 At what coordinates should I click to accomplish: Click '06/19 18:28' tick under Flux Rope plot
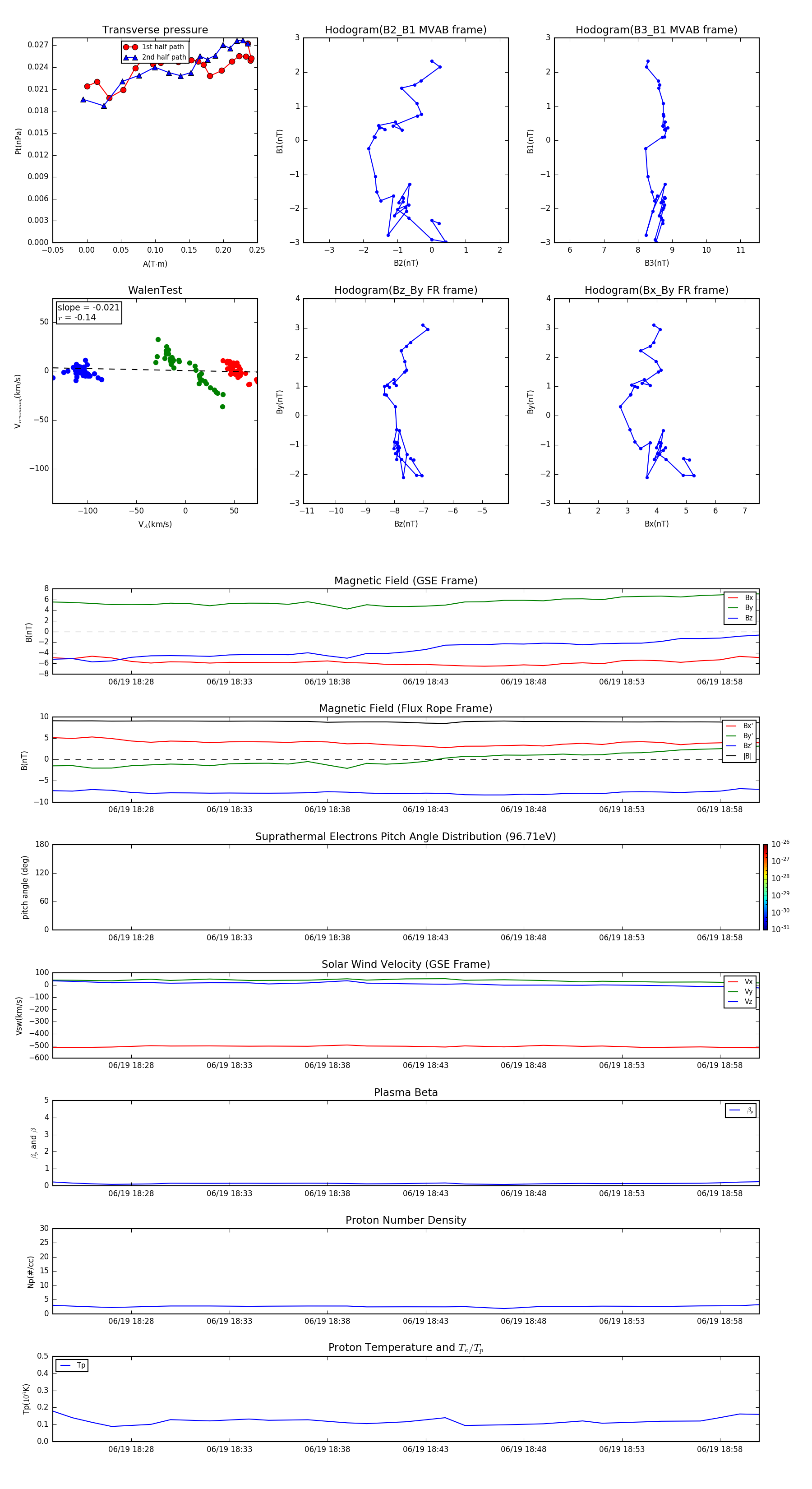coord(131,810)
